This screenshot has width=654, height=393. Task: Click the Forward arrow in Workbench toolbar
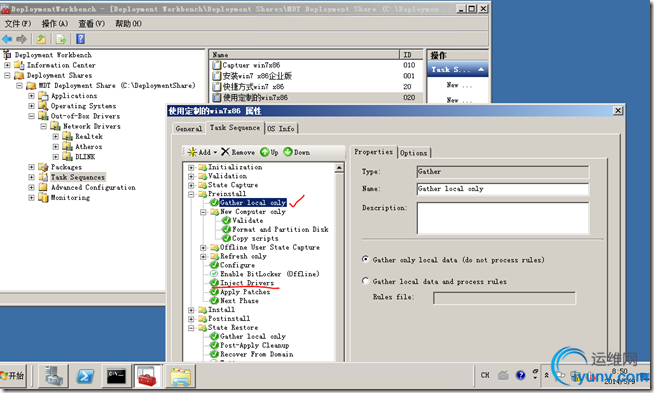[21, 39]
